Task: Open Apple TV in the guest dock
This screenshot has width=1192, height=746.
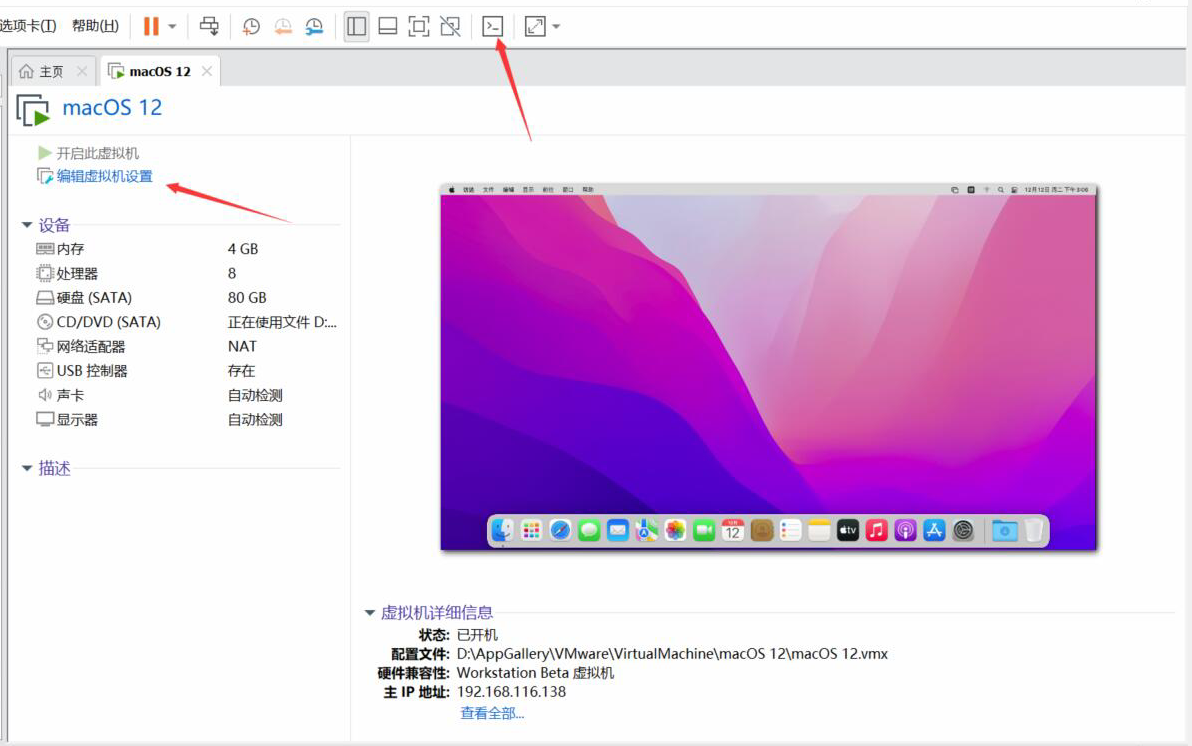Action: click(x=848, y=531)
